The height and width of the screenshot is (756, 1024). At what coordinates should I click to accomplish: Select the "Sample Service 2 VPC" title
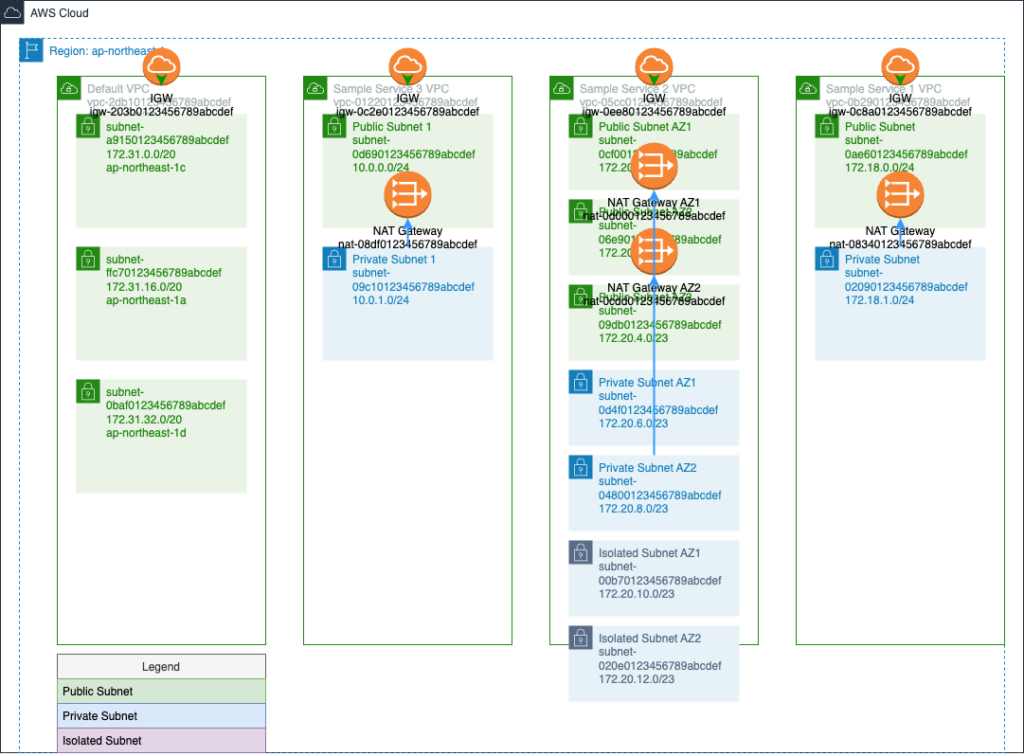[x=637, y=89]
